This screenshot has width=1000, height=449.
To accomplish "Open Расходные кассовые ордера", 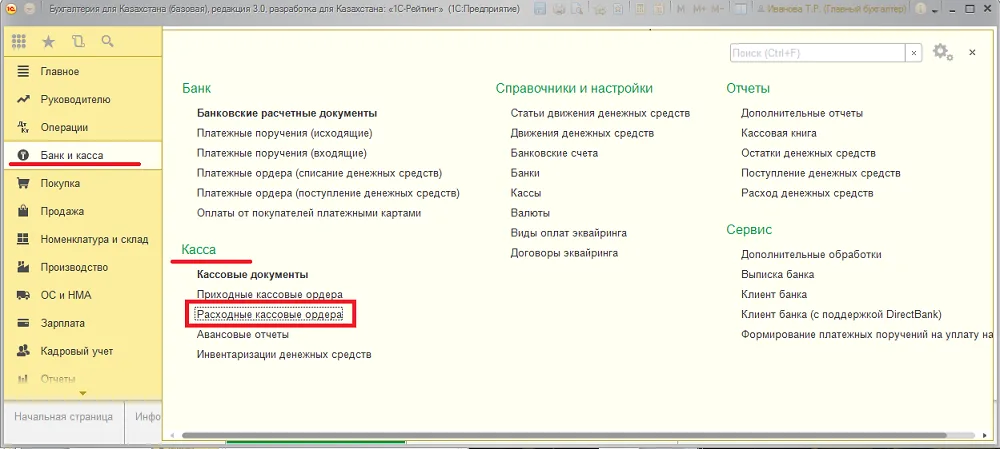I will (x=270, y=314).
